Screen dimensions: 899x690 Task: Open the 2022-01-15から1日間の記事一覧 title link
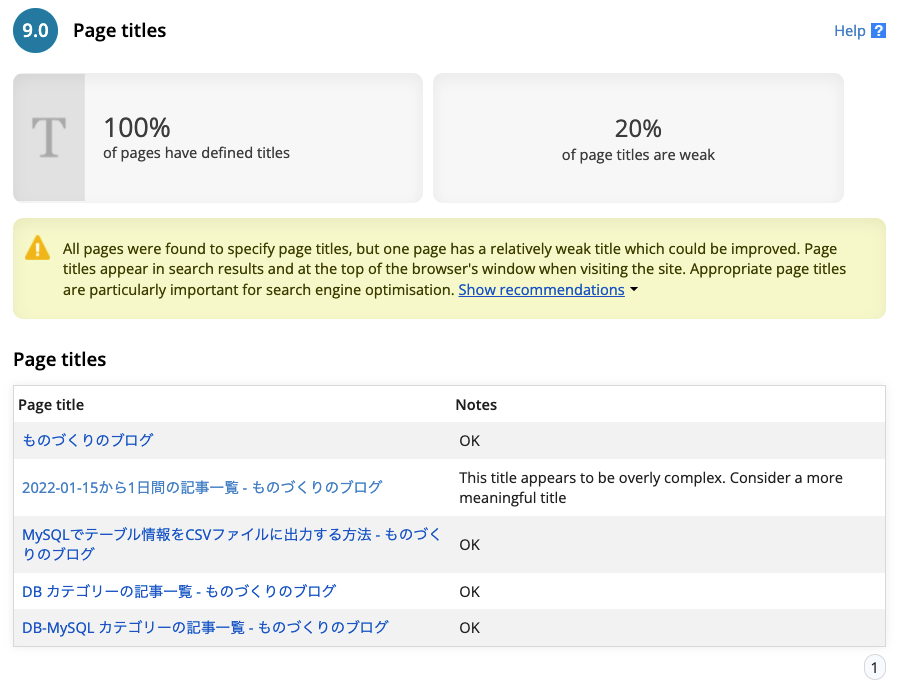[x=202, y=487]
